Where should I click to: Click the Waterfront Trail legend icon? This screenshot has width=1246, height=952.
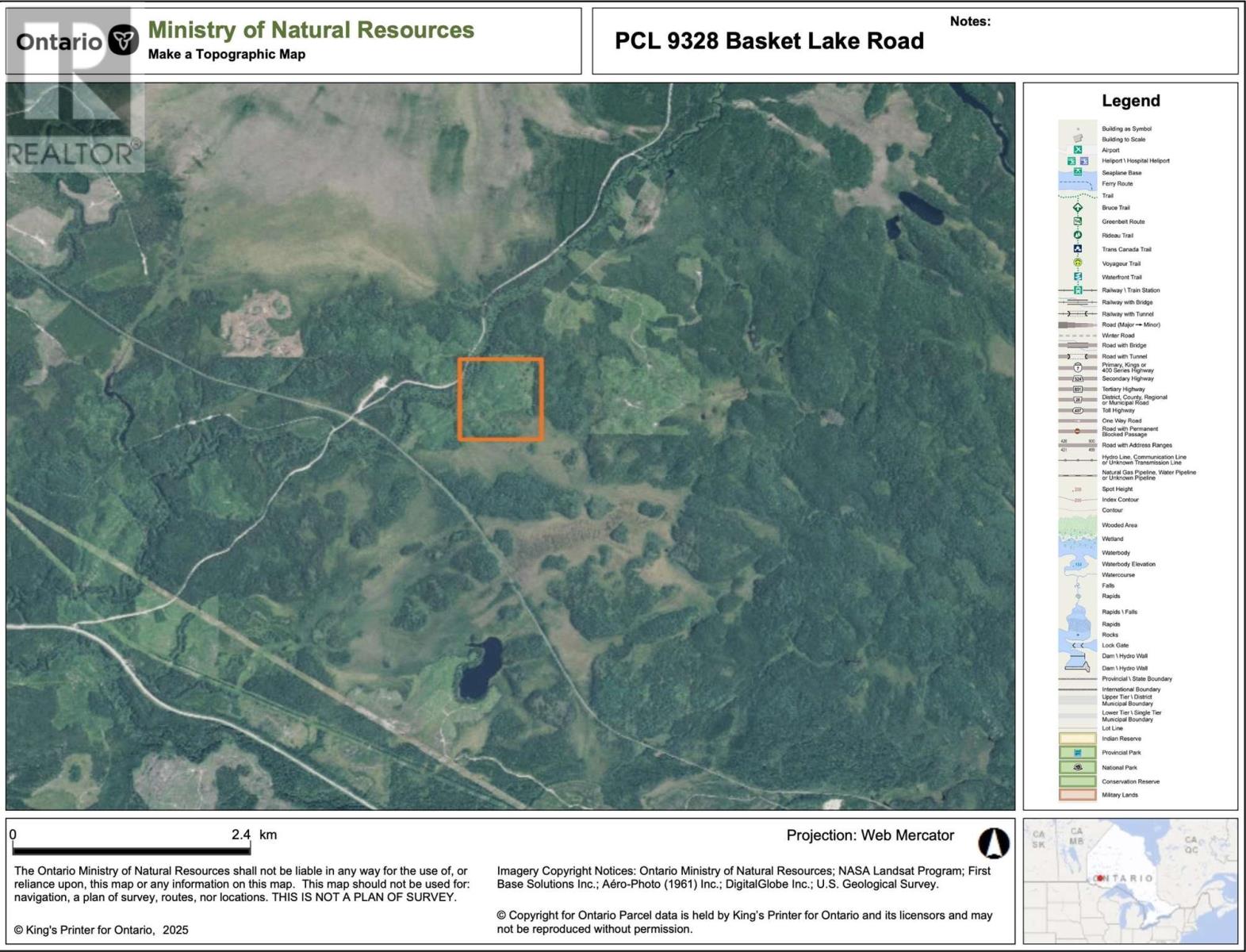click(x=1077, y=277)
